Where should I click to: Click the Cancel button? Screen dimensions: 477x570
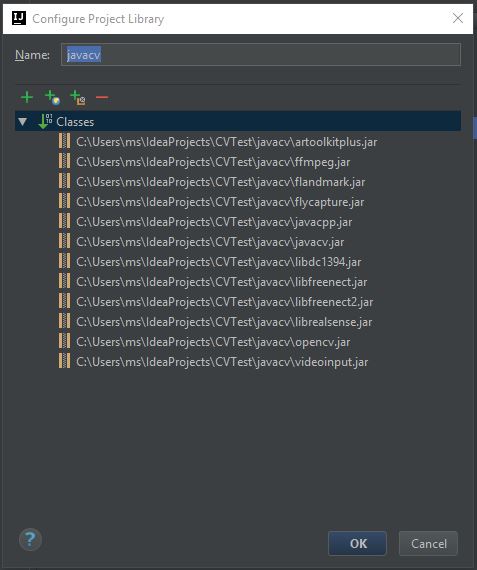(x=428, y=543)
